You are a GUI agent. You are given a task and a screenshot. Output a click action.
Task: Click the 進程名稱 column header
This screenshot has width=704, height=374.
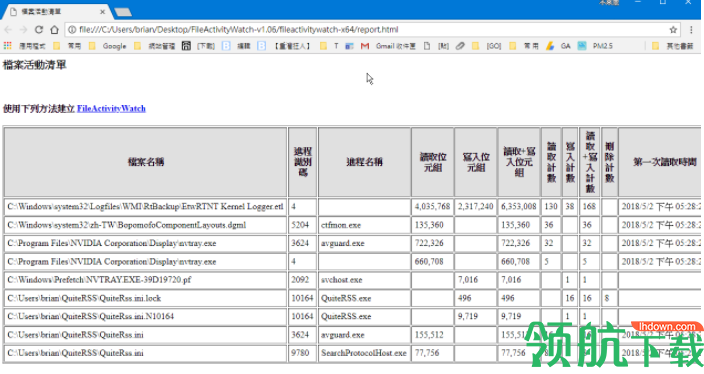coord(364,162)
